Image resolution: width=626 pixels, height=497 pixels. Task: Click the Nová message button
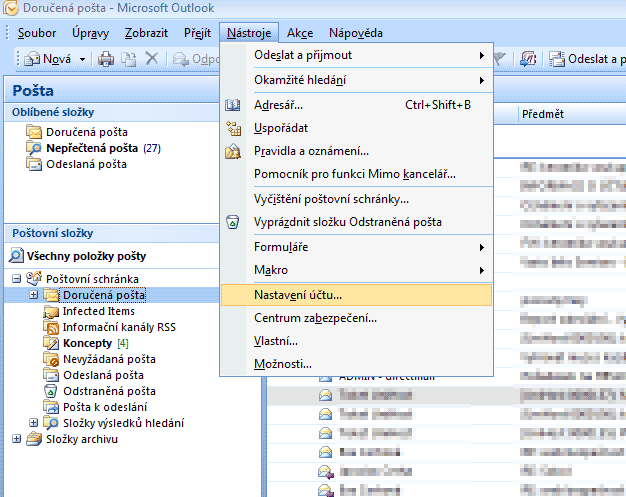click(48, 59)
